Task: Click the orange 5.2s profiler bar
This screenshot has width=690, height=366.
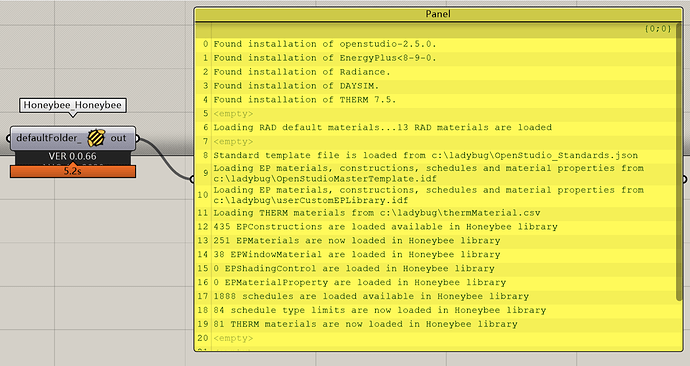Action: 73,171
